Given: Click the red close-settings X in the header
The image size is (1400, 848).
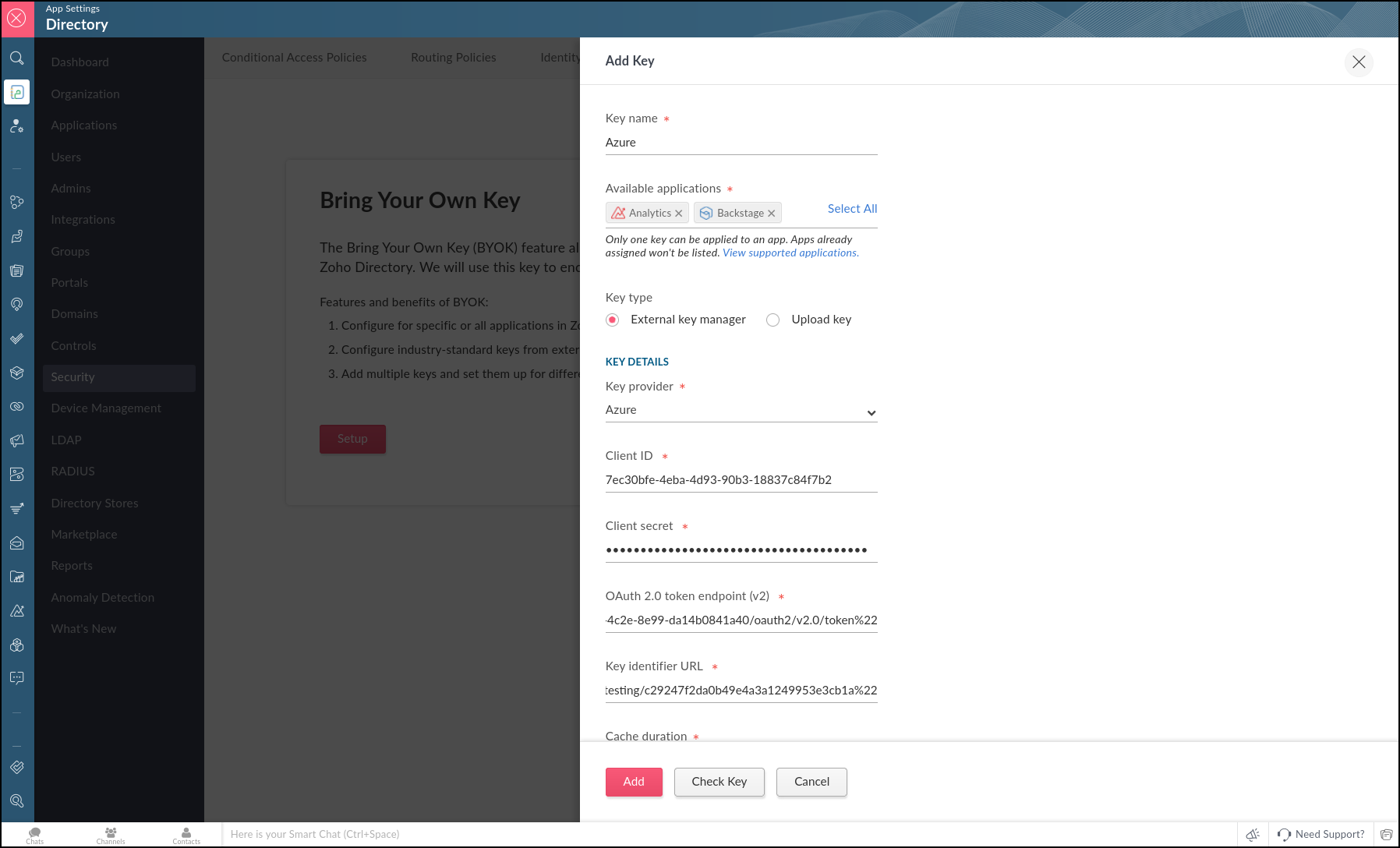Looking at the screenshot, I should pyautogui.click(x=17, y=19).
